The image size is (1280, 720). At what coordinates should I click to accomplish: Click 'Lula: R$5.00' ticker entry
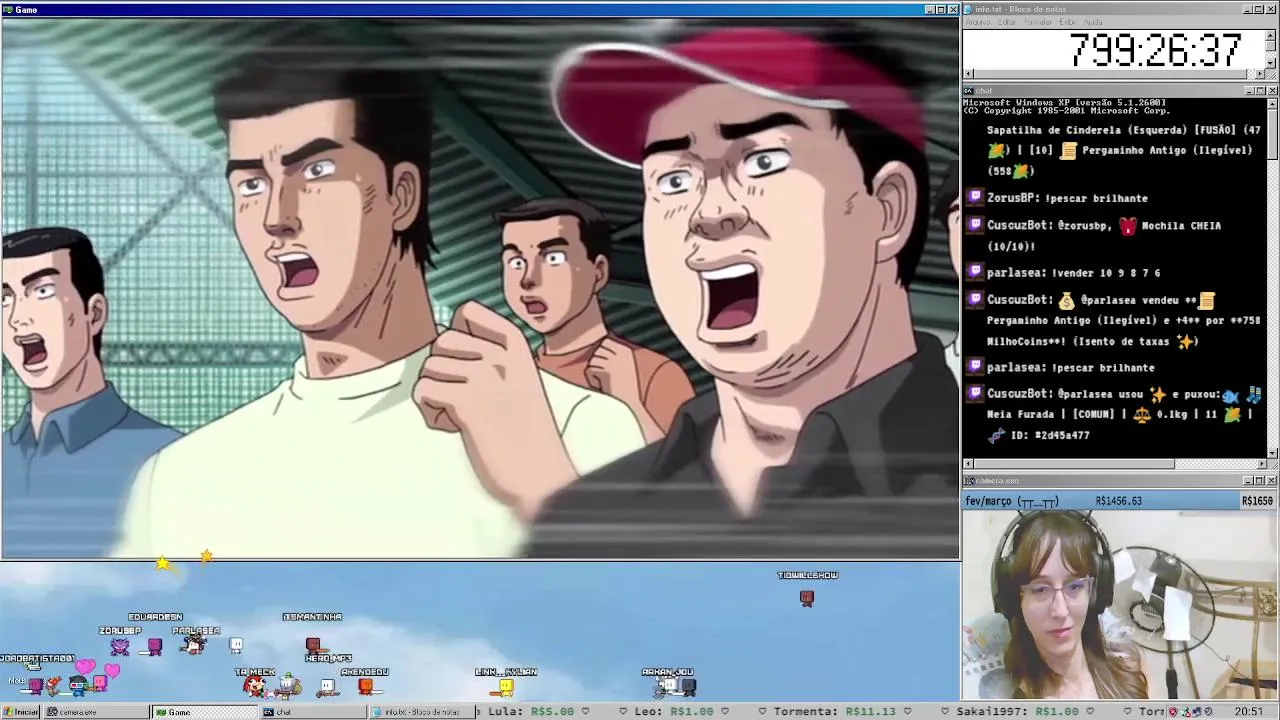[x=531, y=712]
